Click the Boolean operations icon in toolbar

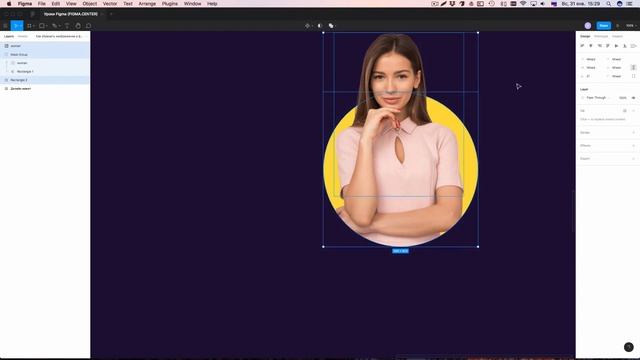pyautogui.click(x=331, y=26)
